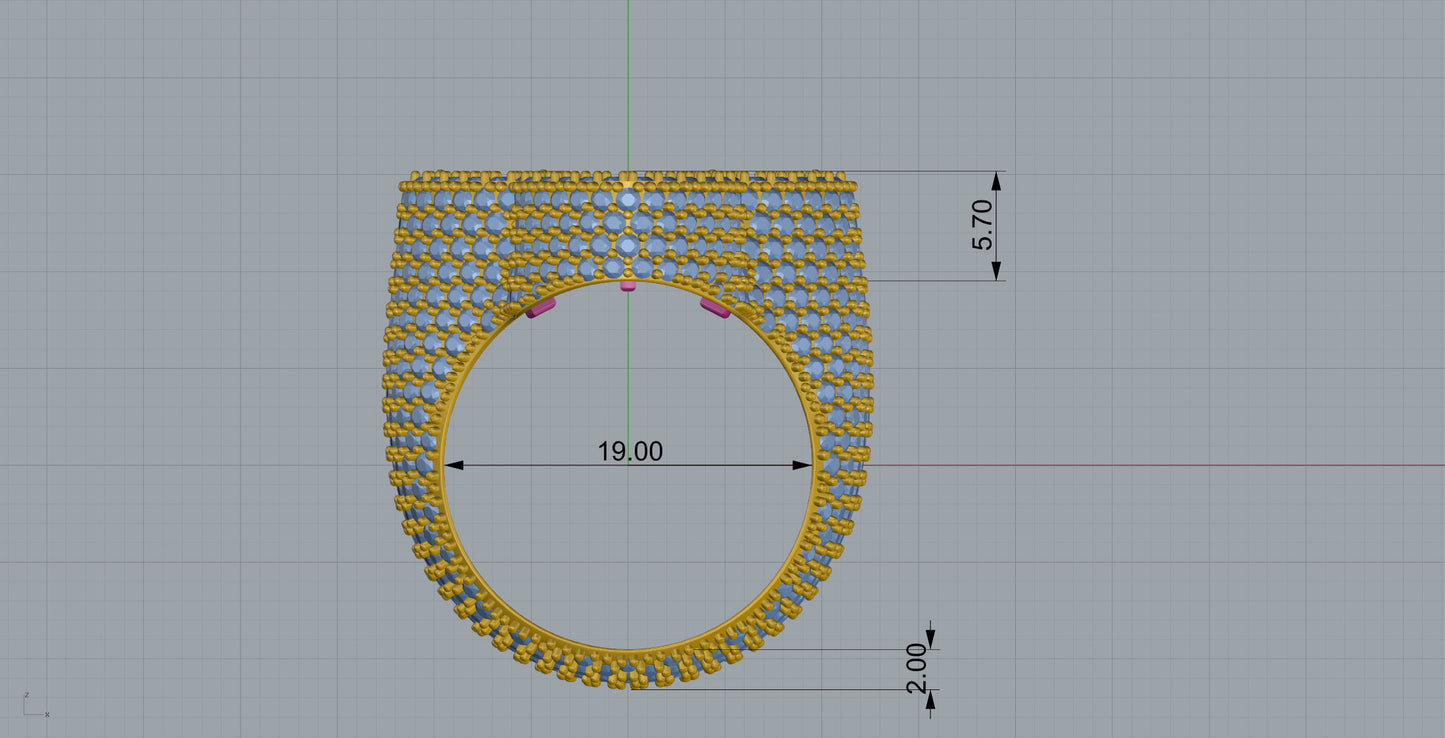Select the 19.00 inner diameter dimension text
1445x738 pixels.
click(630, 452)
